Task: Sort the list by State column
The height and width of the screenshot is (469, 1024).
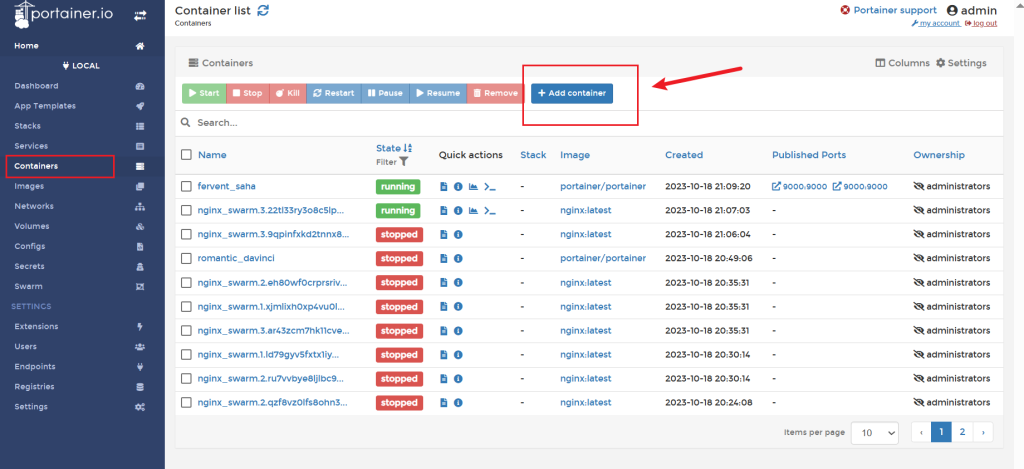Action: (x=388, y=148)
